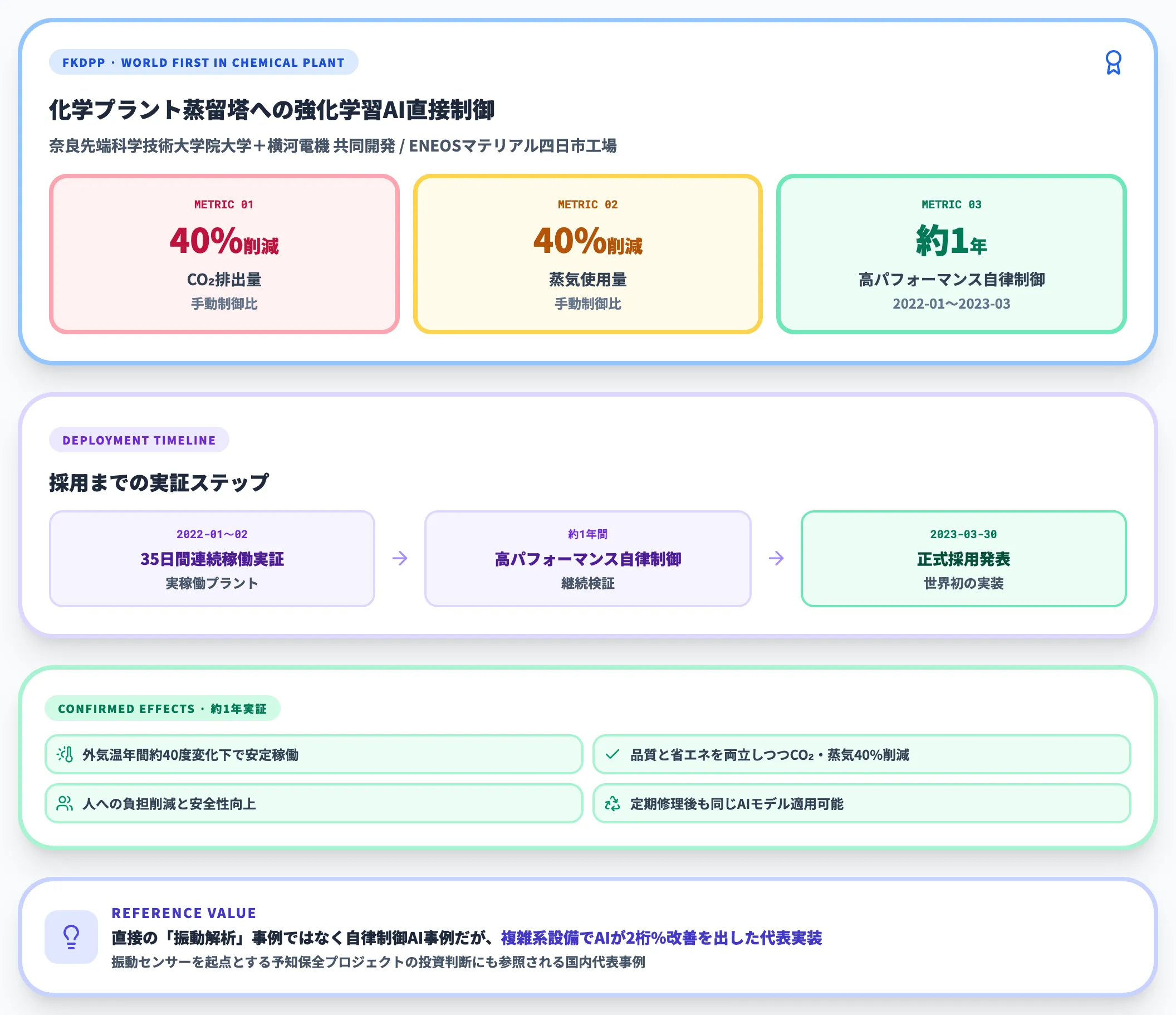Click the lightbulb icon in Reference Value
The width and height of the screenshot is (1176, 1015).
click(71, 936)
